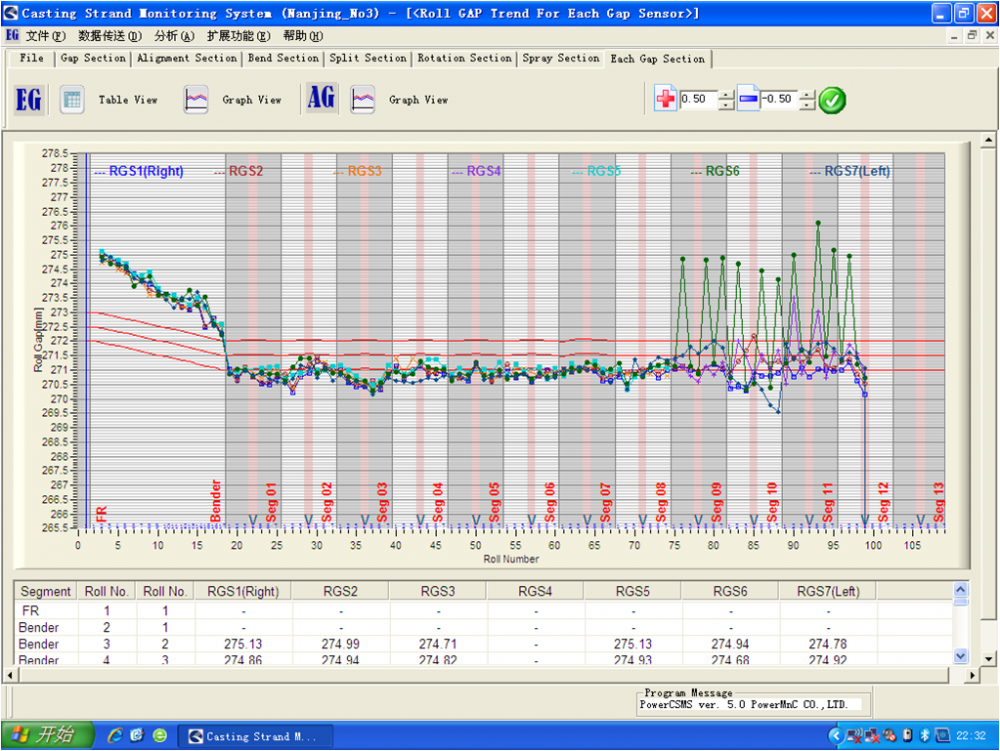Click horizontal scrollbar right arrow

(972, 675)
